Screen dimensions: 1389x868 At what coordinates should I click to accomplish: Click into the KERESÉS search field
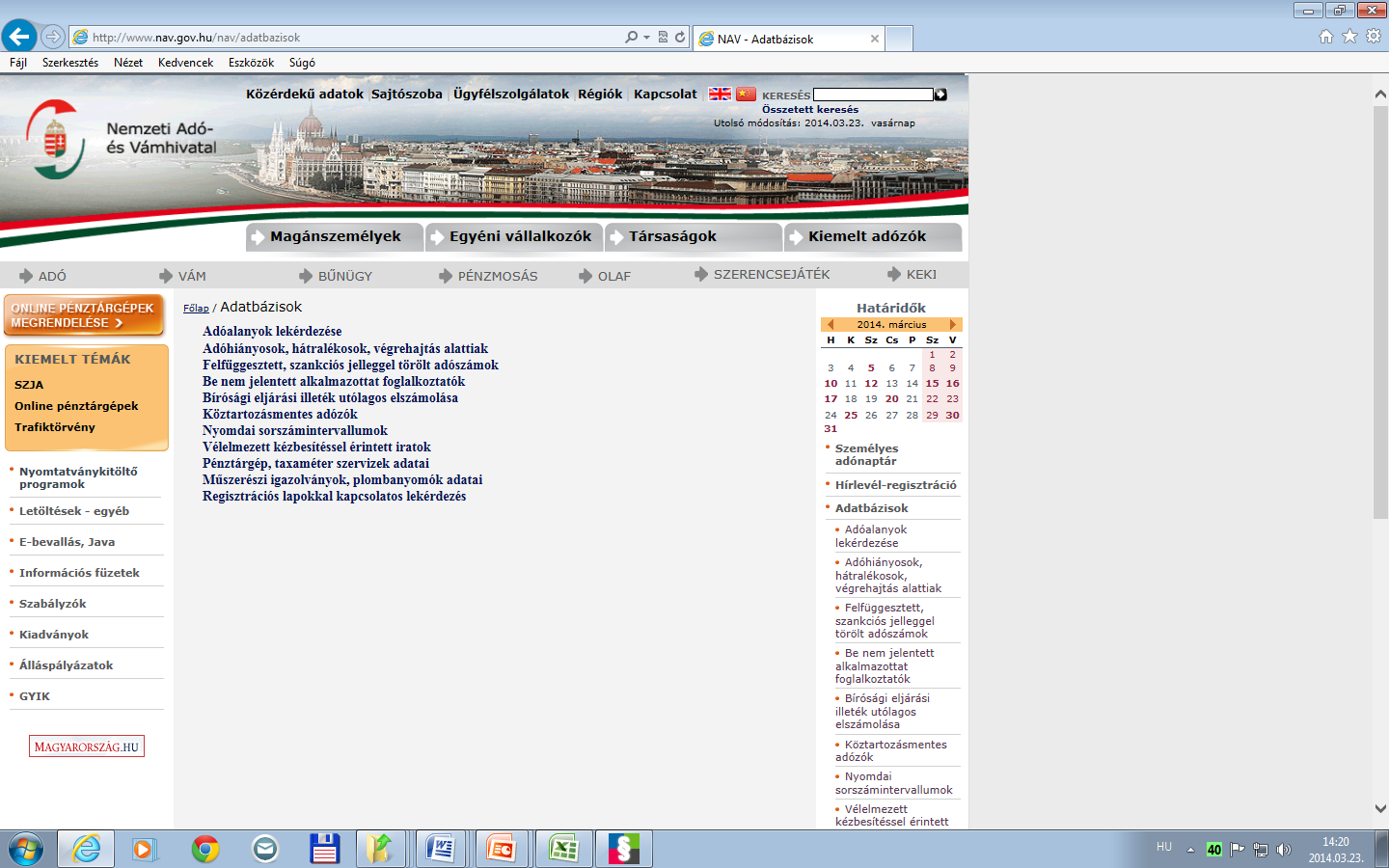[x=873, y=95]
